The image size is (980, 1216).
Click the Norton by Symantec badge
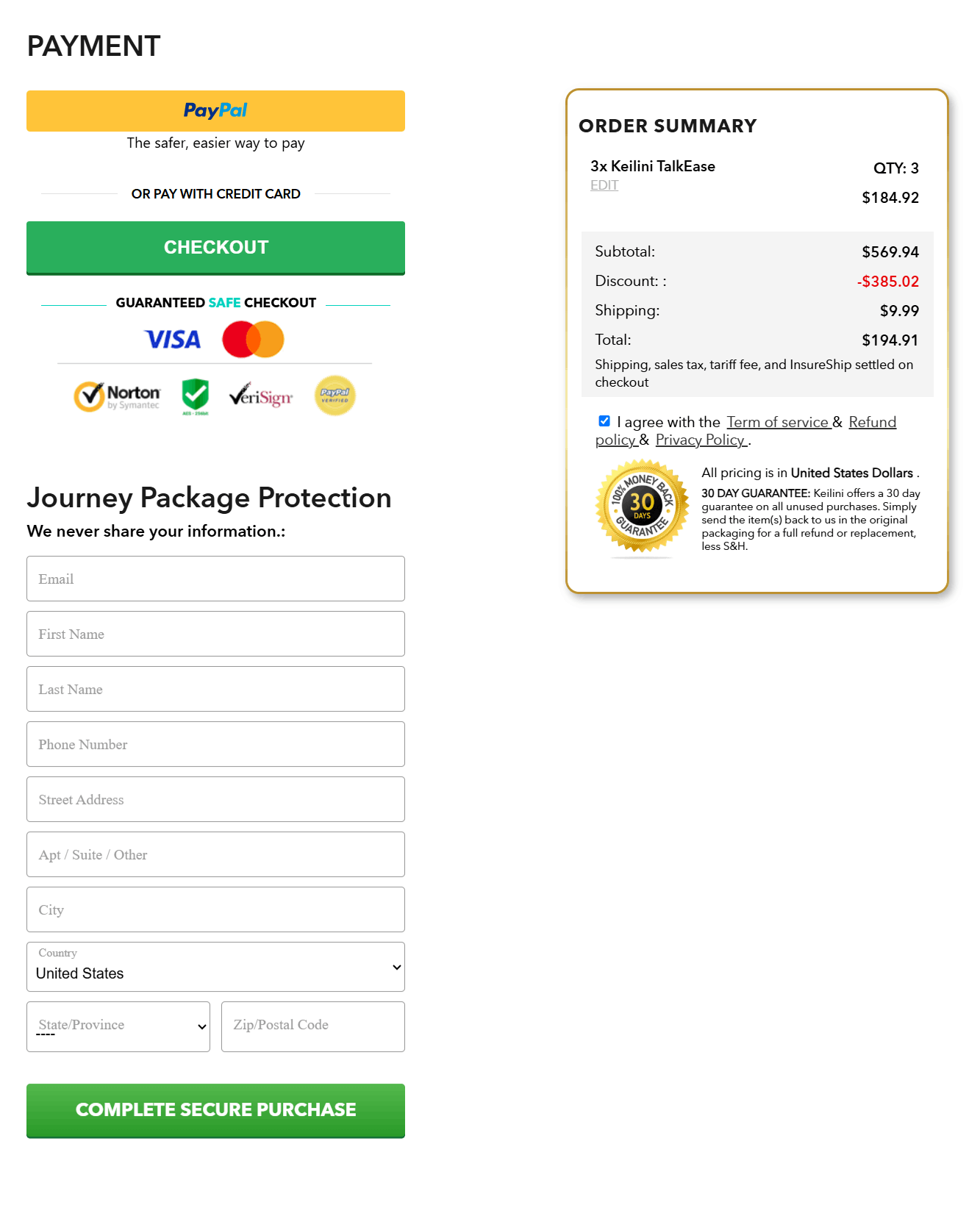tap(118, 396)
